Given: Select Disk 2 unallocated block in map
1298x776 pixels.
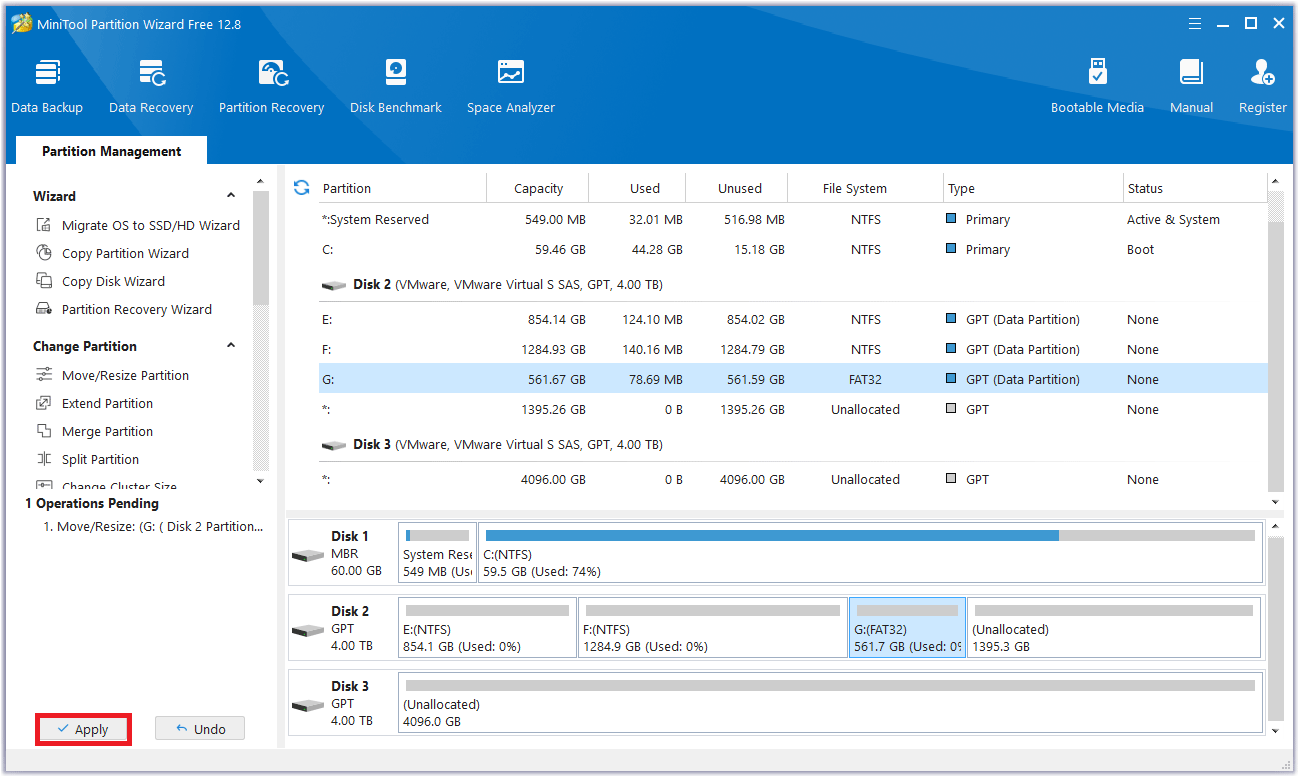Looking at the screenshot, I should tap(1114, 628).
